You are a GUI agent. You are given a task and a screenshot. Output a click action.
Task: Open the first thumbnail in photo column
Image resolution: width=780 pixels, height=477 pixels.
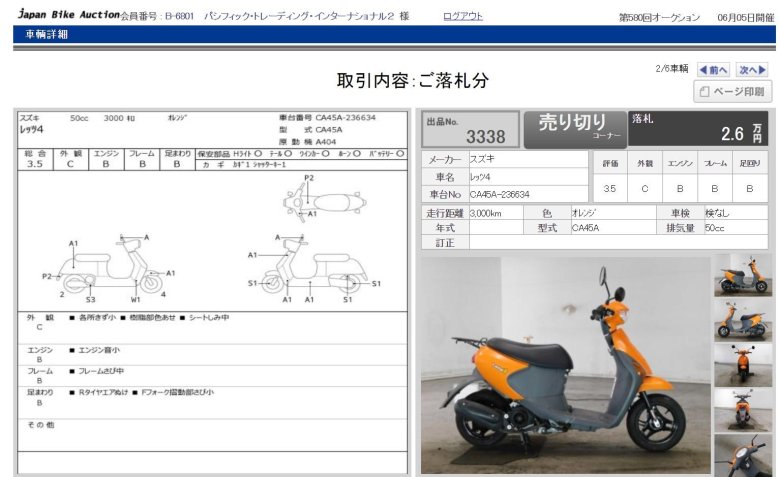742,275
